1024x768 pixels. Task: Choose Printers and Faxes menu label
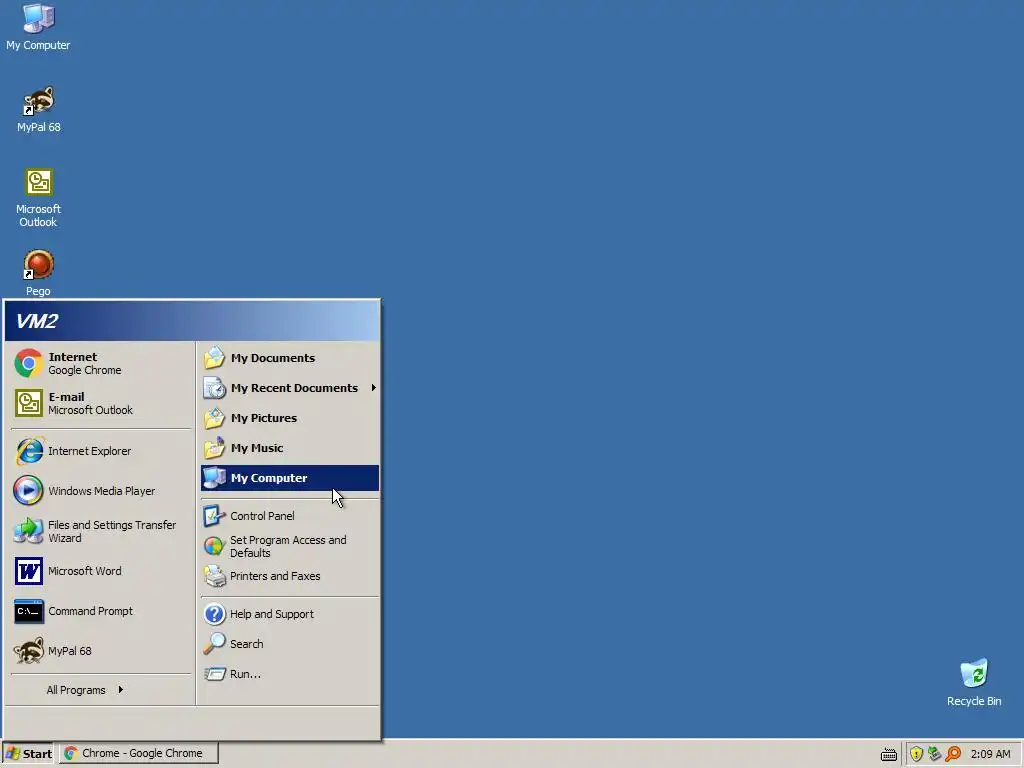tap(275, 576)
